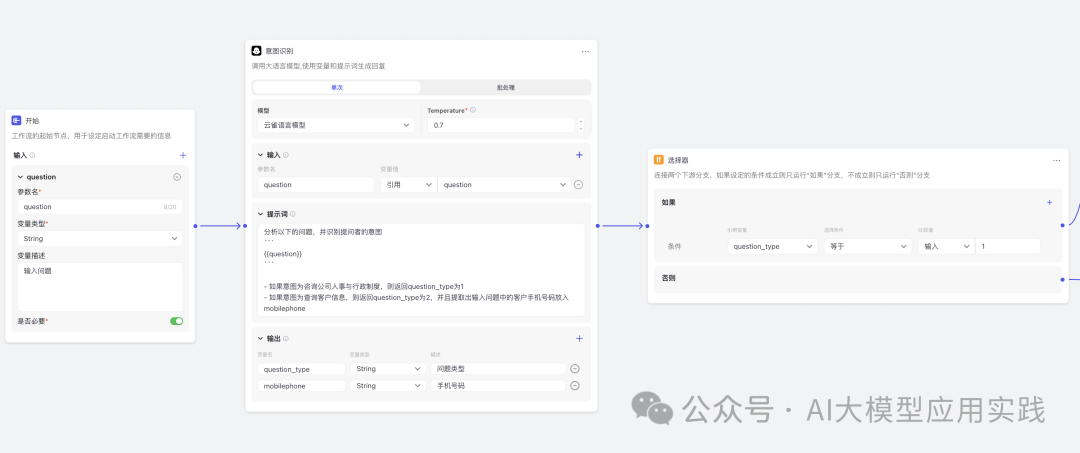Switch to the 批处理 tab
This screenshot has height=453, width=1080.
click(x=506, y=87)
